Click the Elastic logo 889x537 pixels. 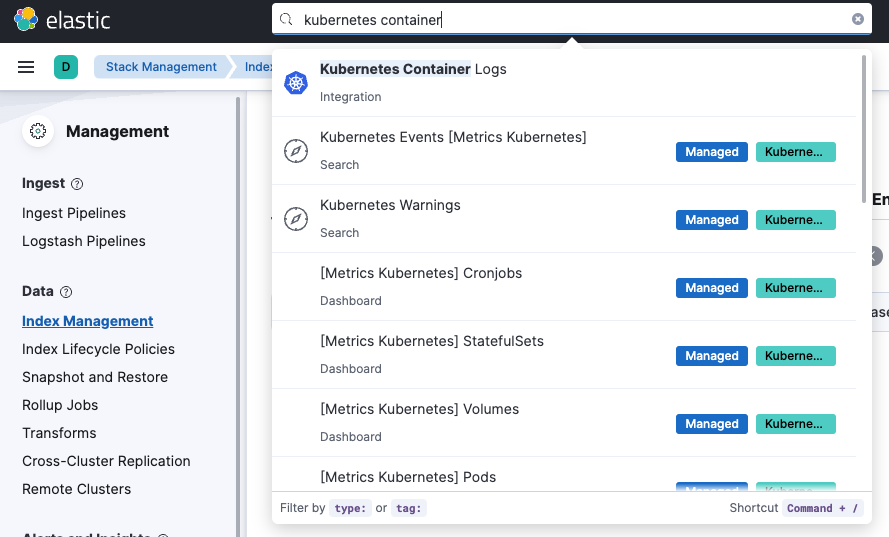tap(62, 20)
